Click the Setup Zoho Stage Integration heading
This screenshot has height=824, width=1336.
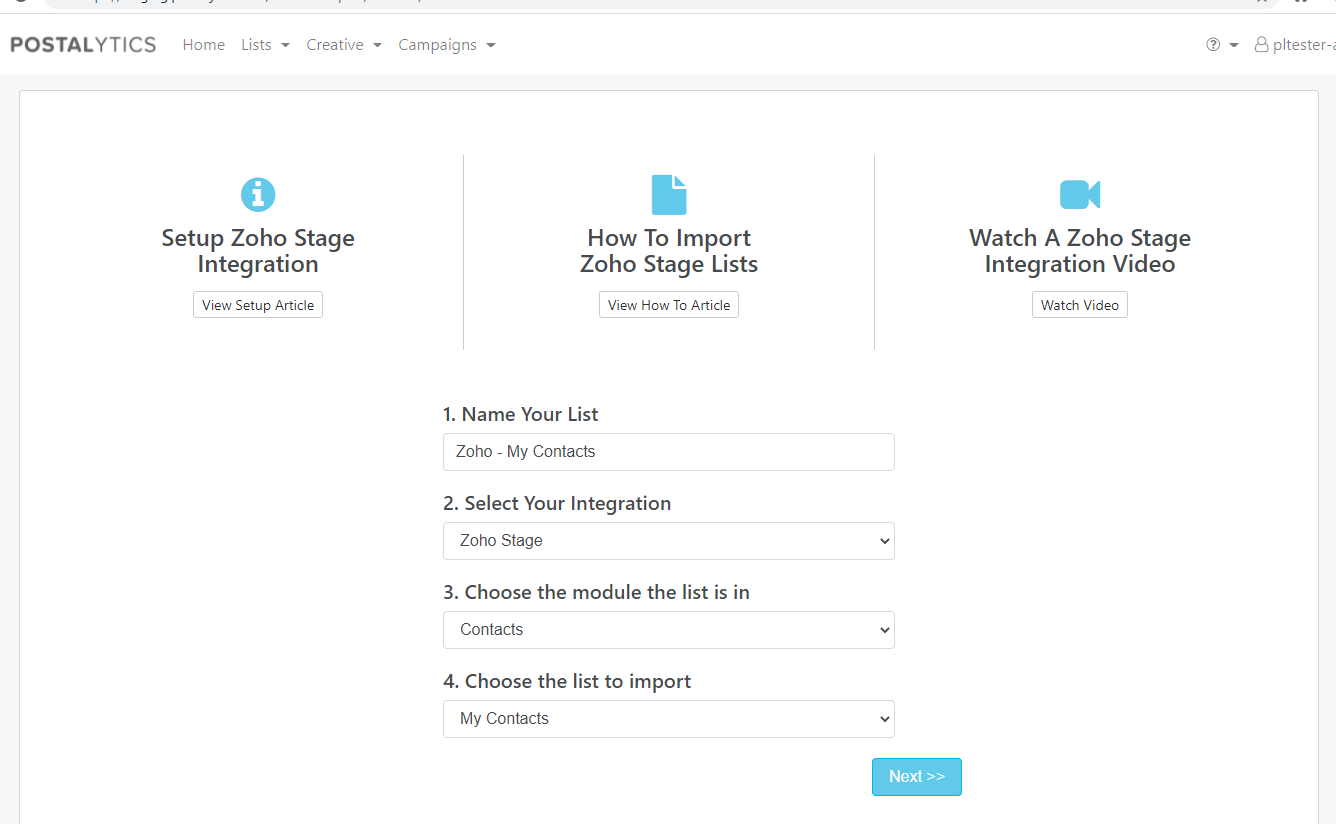(258, 251)
